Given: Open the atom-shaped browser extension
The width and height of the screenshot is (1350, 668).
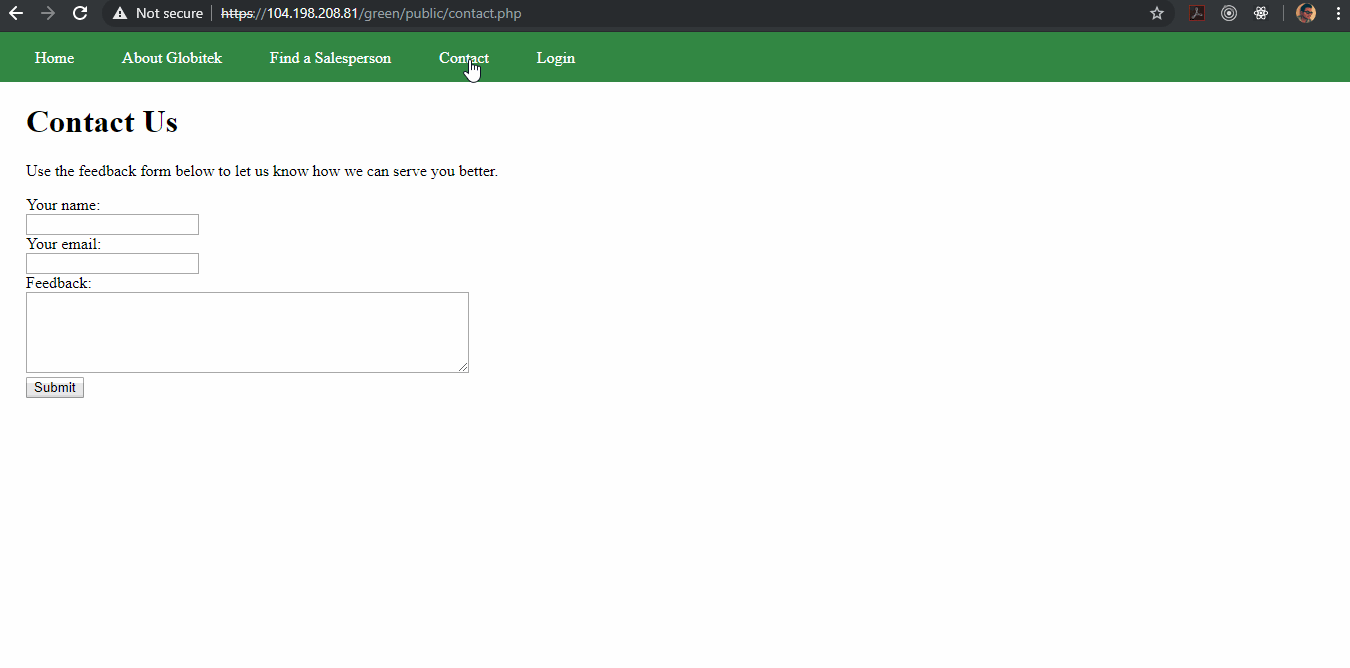Looking at the screenshot, I should 1261,14.
